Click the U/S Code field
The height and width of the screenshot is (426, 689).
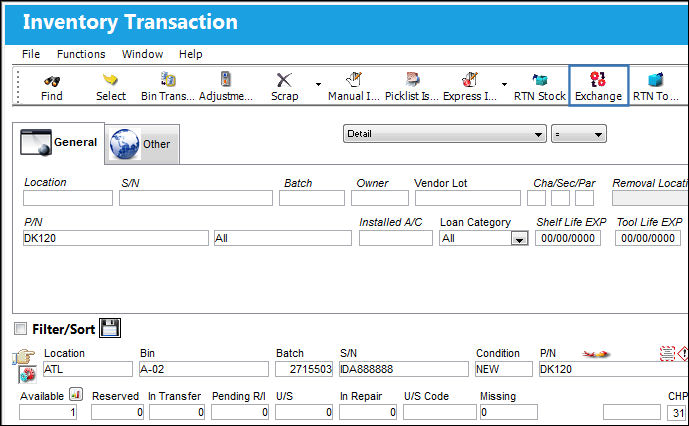(x=440, y=412)
